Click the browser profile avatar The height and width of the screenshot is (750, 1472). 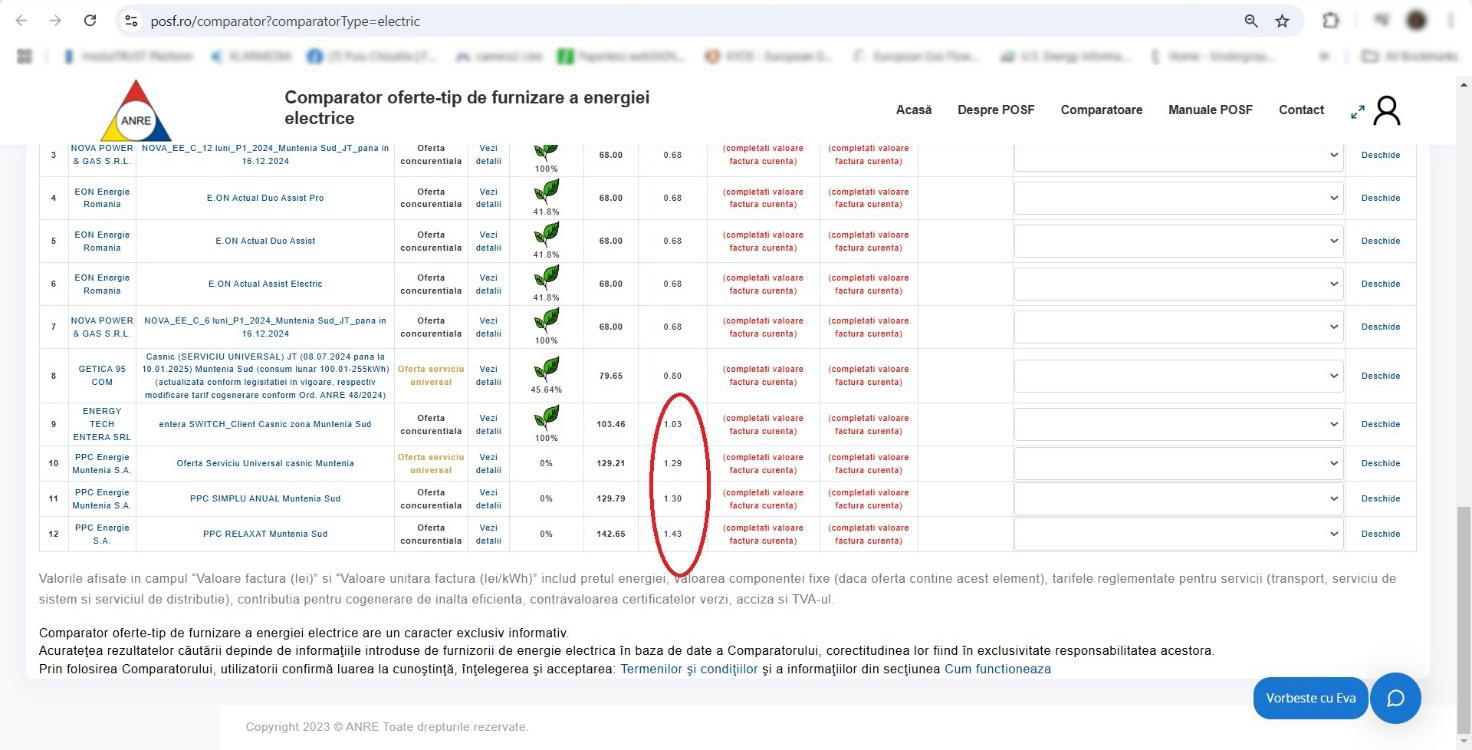(1416, 20)
